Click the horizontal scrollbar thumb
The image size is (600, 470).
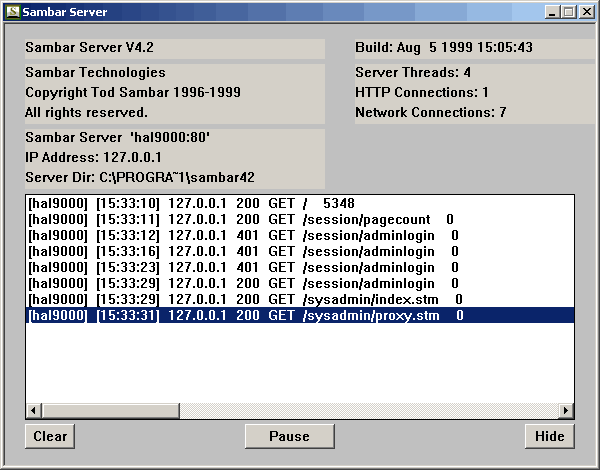[110, 411]
